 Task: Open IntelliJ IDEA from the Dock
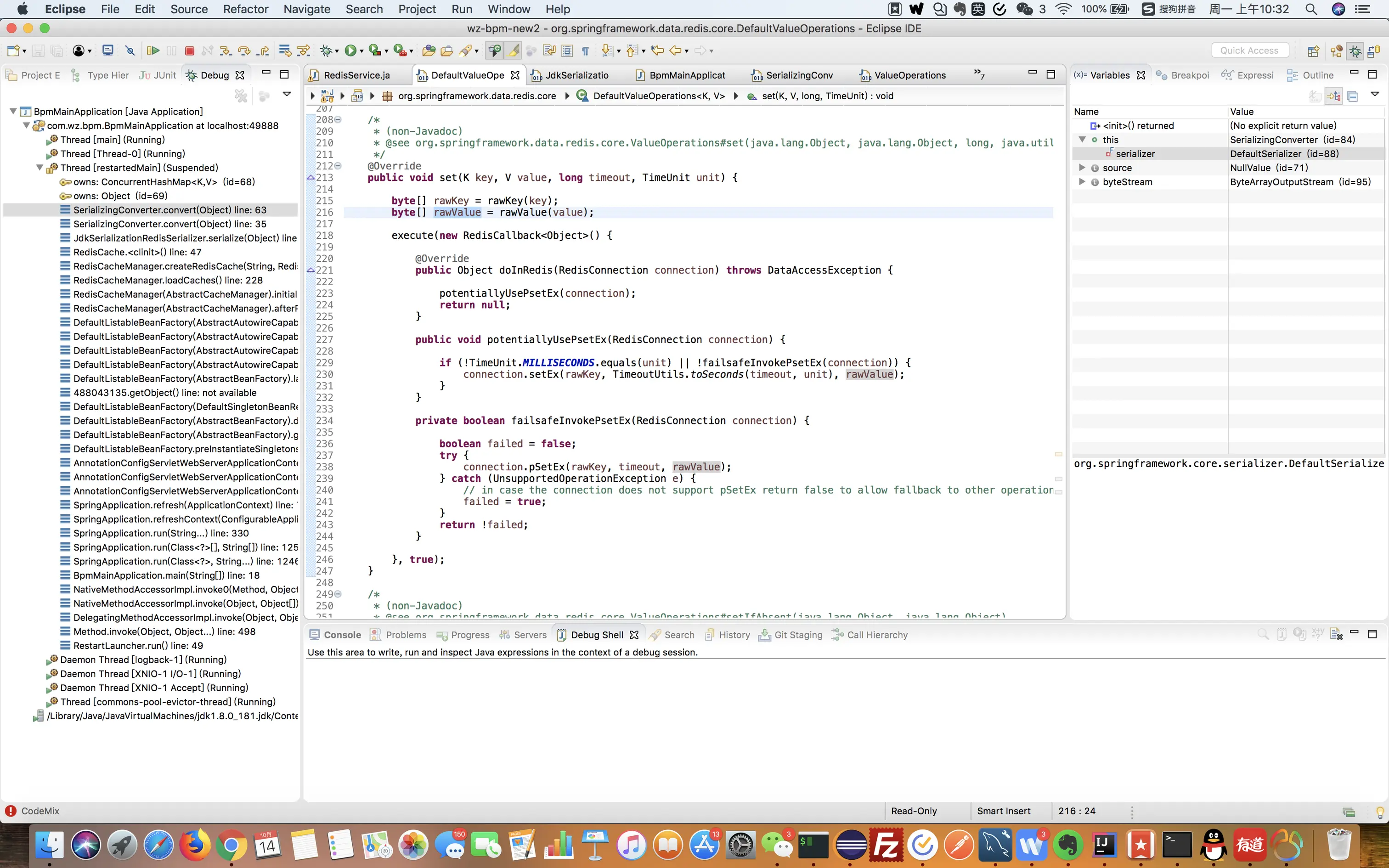1104,845
